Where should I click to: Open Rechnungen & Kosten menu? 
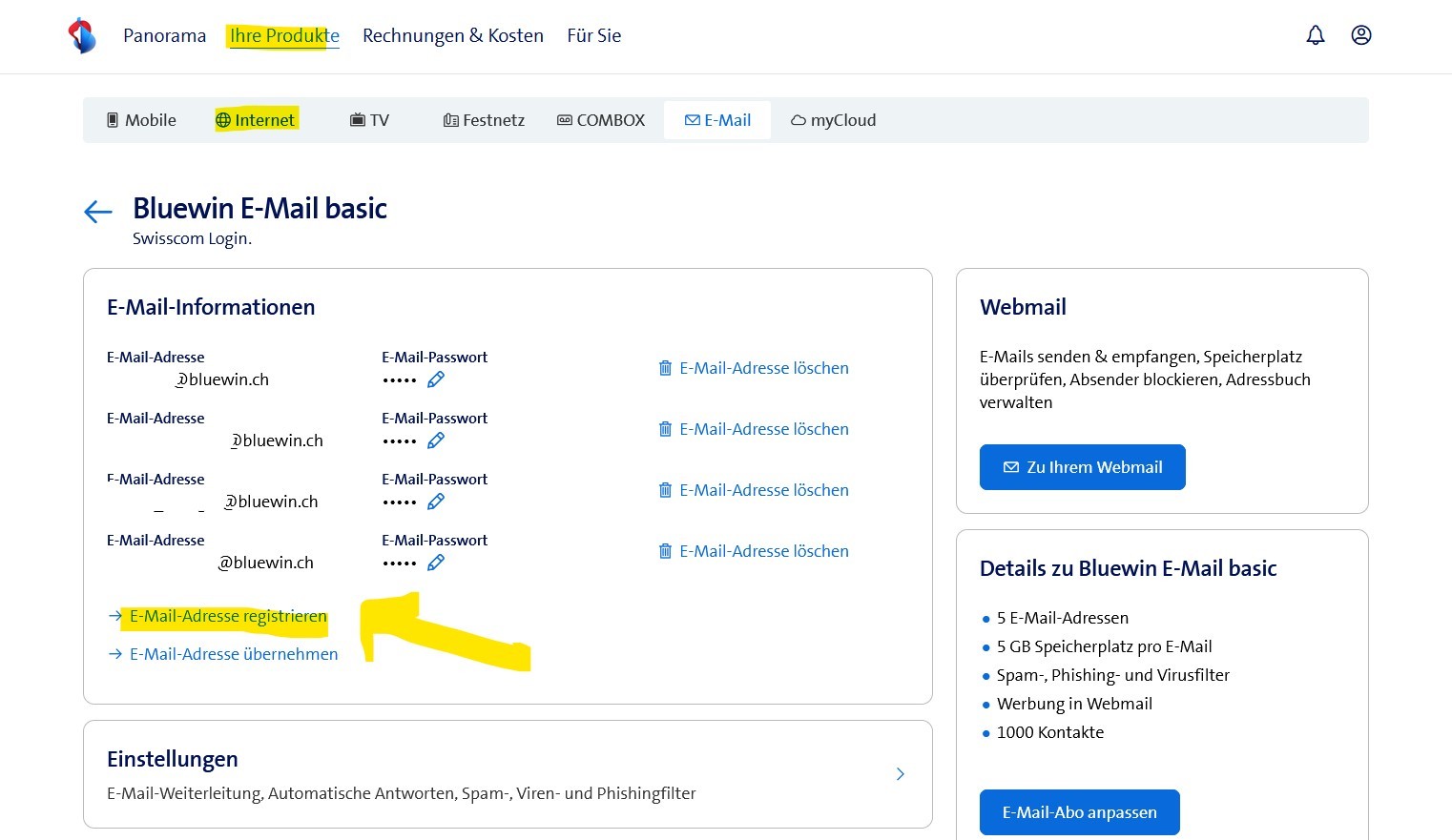[452, 35]
